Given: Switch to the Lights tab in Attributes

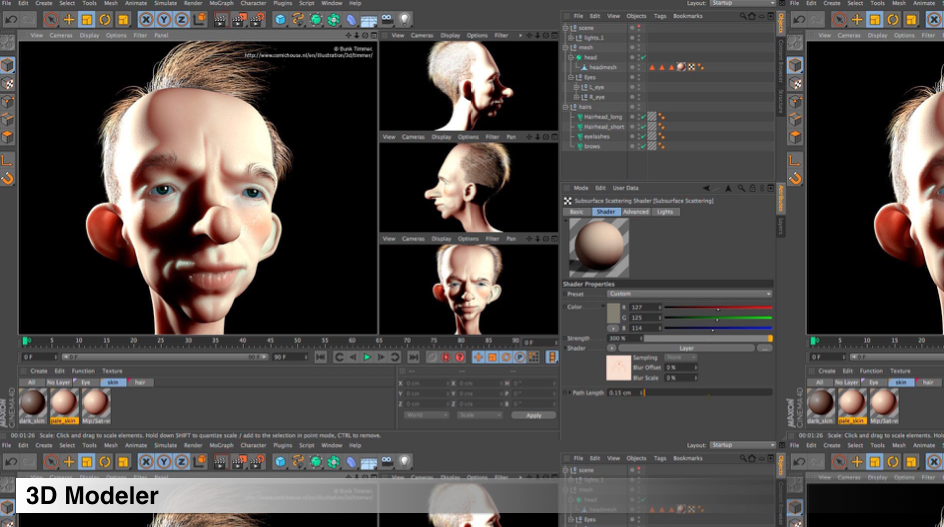Looking at the screenshot, I should (665, 212).
